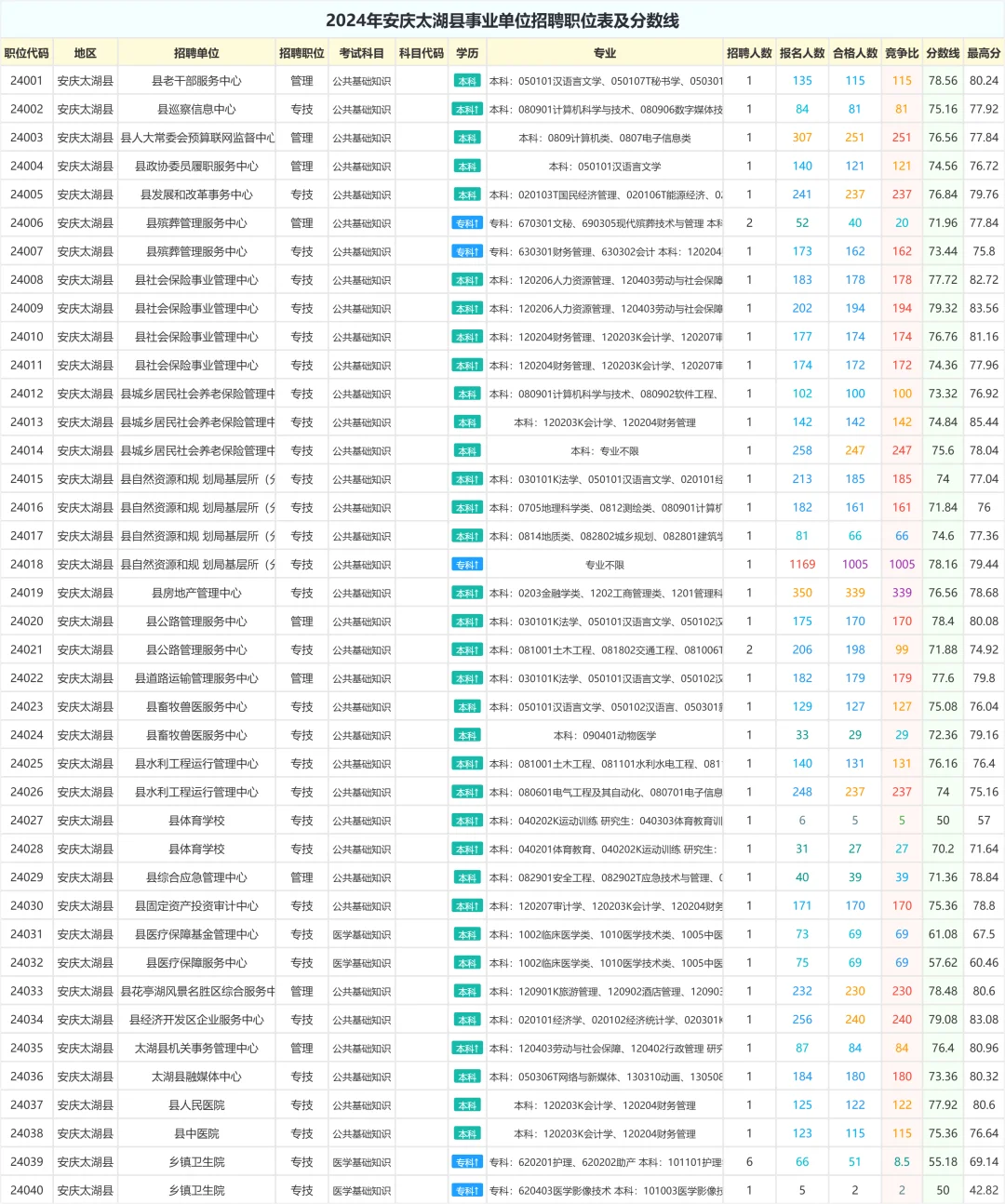The image size is (1005, 1204).
Task: Click highest score 82.72 in row 24008
Action: (984, 280)
